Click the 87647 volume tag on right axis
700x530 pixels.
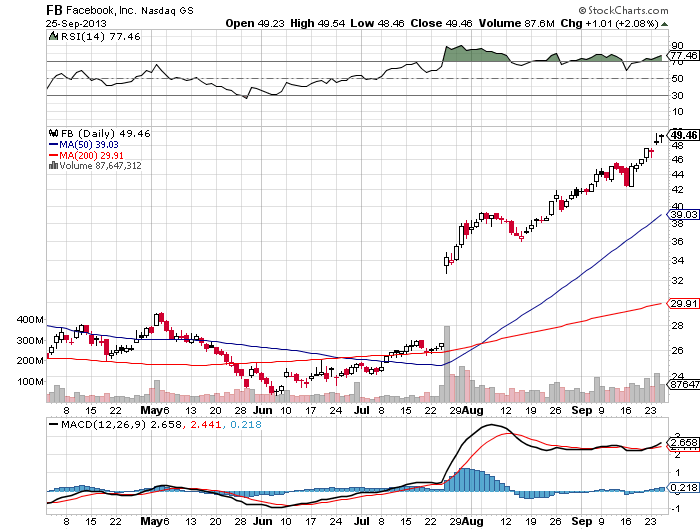[x=683, y=384]
